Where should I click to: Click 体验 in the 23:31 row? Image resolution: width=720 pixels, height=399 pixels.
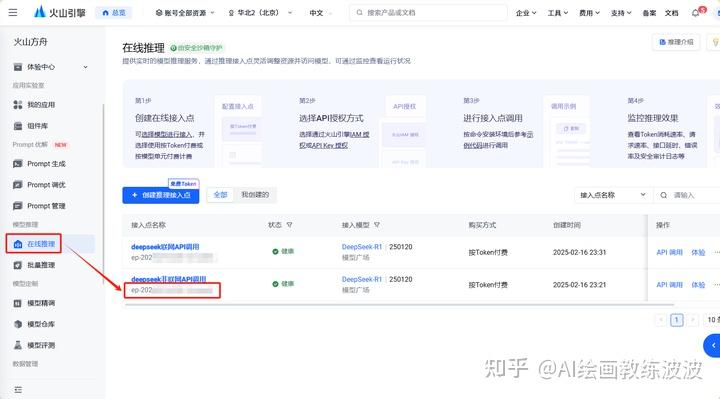tap(698, 253)
